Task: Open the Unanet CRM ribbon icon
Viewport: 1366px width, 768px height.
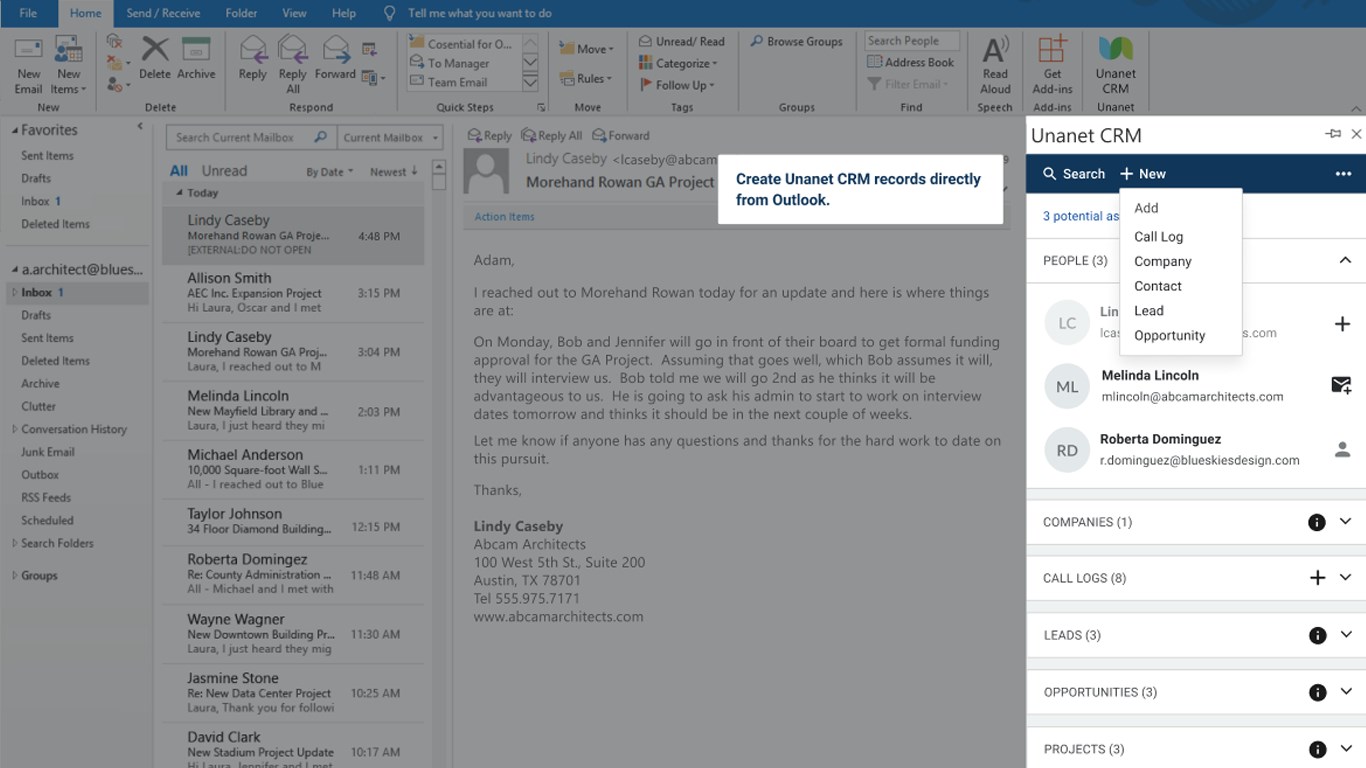Action: coord(1115,65)
